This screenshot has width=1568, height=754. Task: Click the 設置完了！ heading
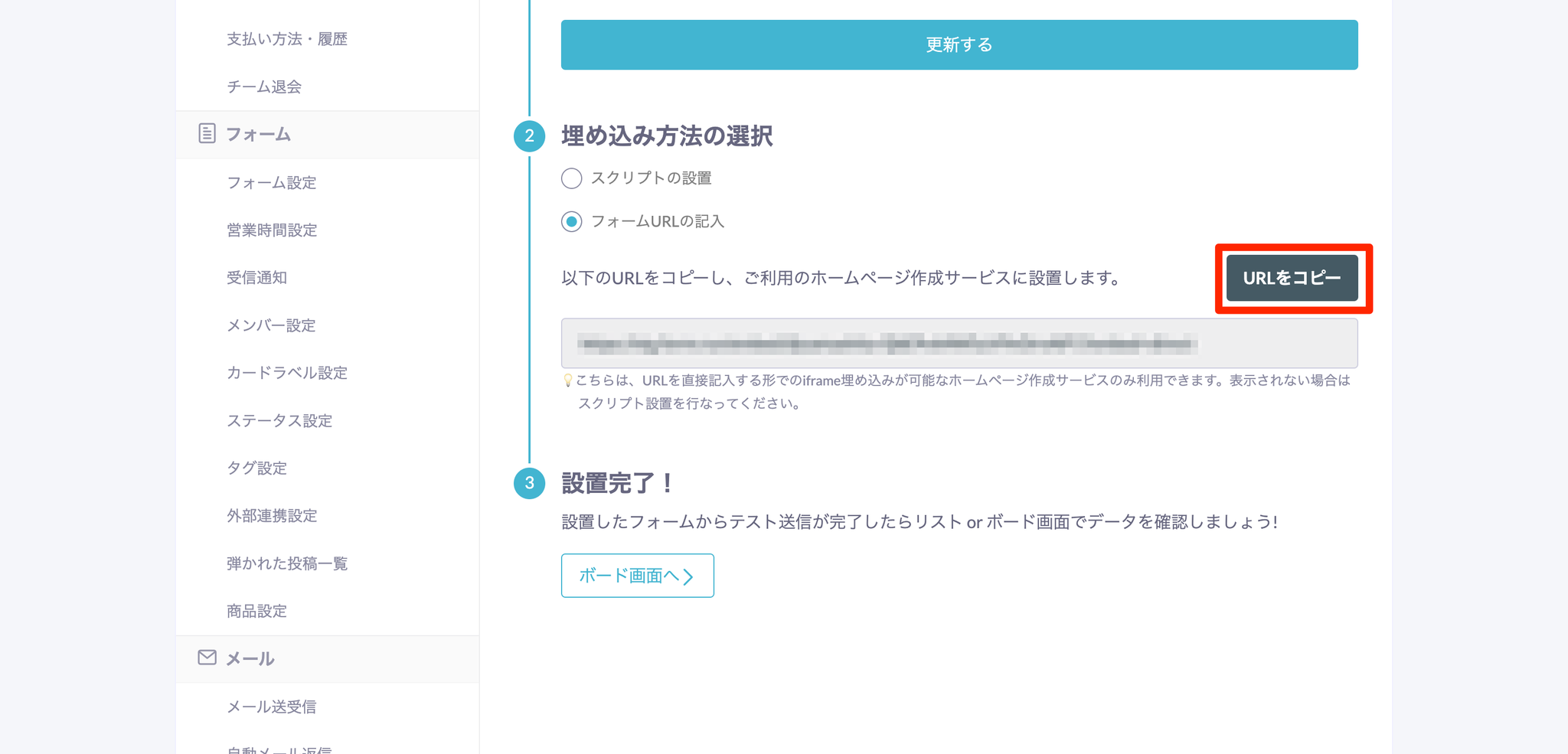(x=619, y=483)
